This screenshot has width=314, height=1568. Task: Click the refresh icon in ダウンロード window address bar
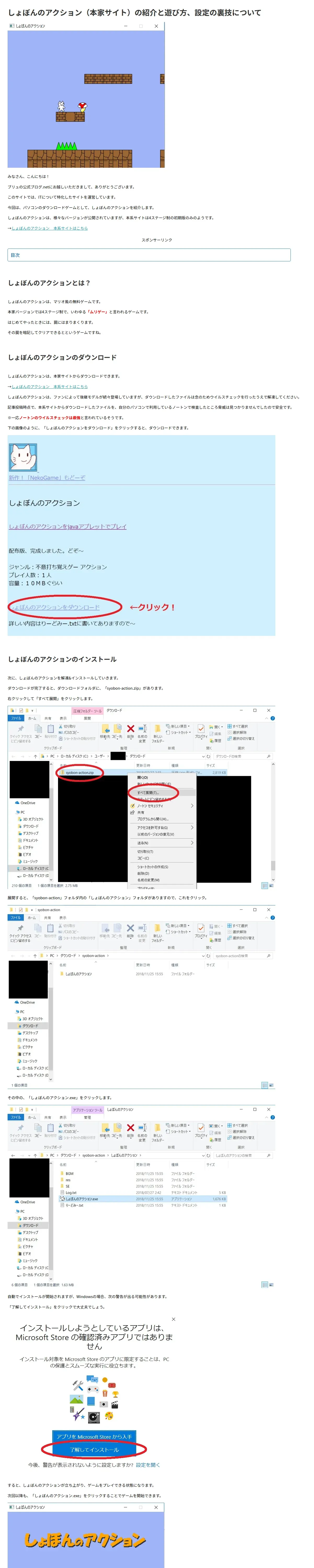208,756
